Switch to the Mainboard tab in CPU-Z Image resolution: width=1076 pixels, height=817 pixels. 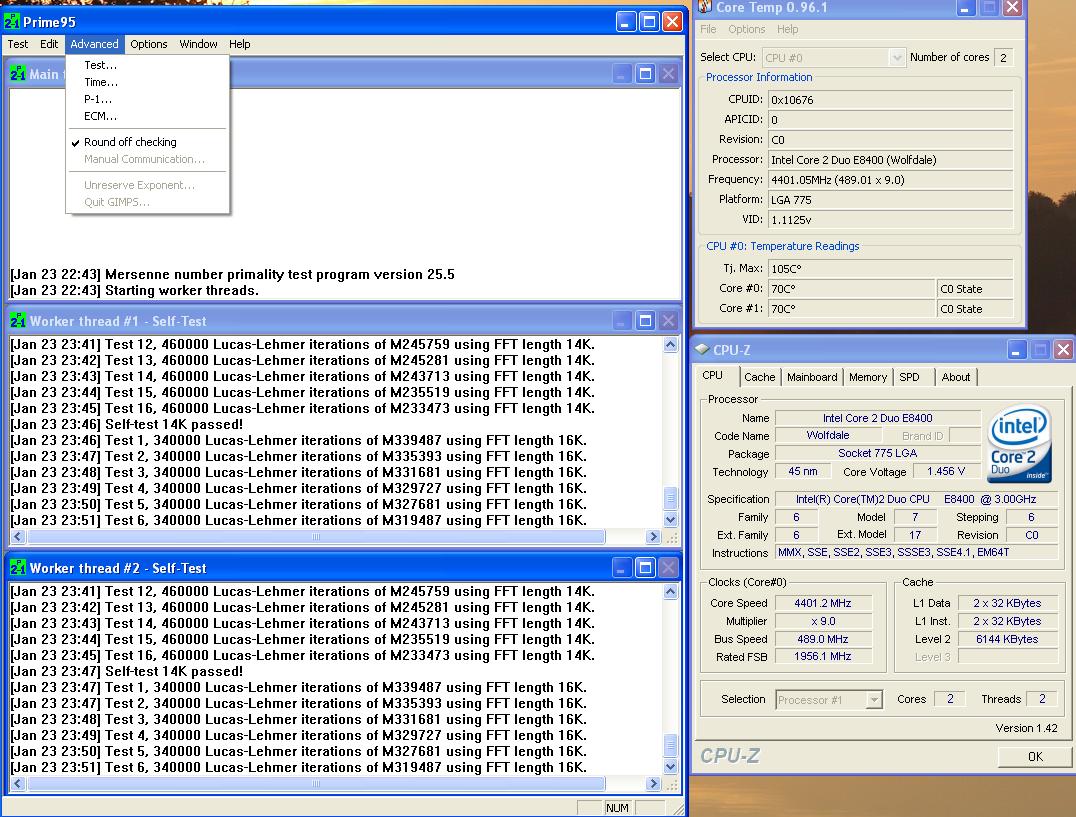[812, 377]
